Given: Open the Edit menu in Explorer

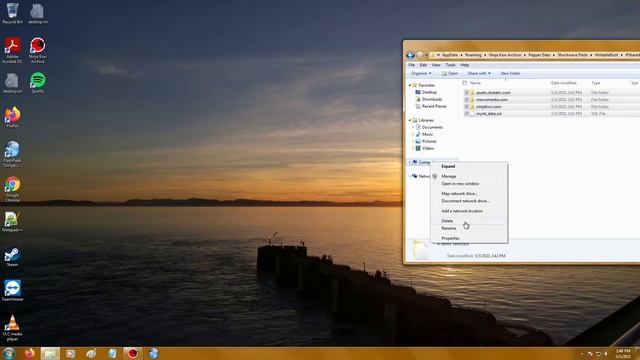Looking at the screenshot, I should [423, 65].
